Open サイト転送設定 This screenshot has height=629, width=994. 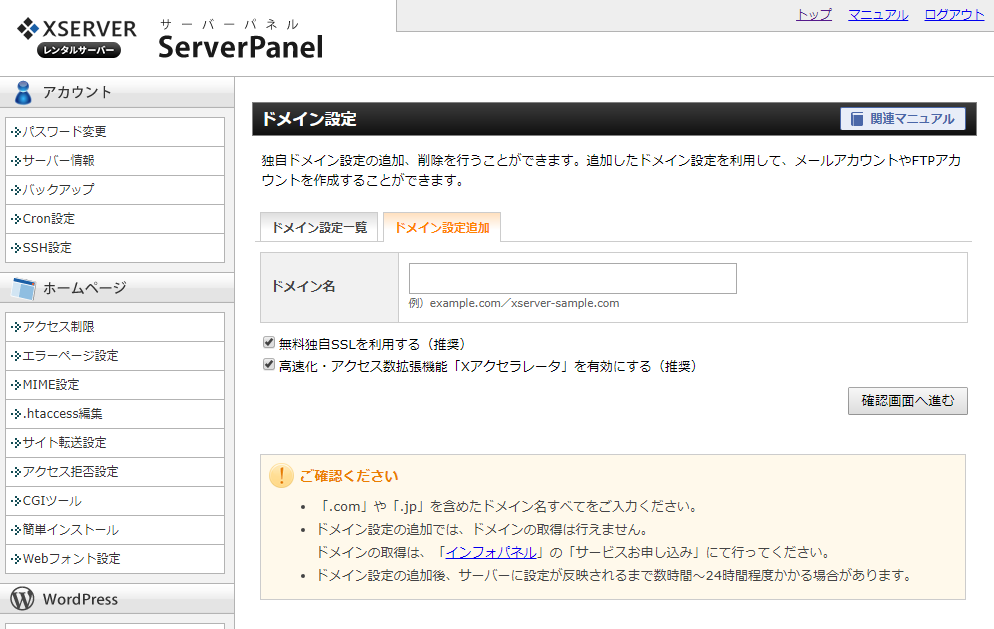(x=115, y=443)
